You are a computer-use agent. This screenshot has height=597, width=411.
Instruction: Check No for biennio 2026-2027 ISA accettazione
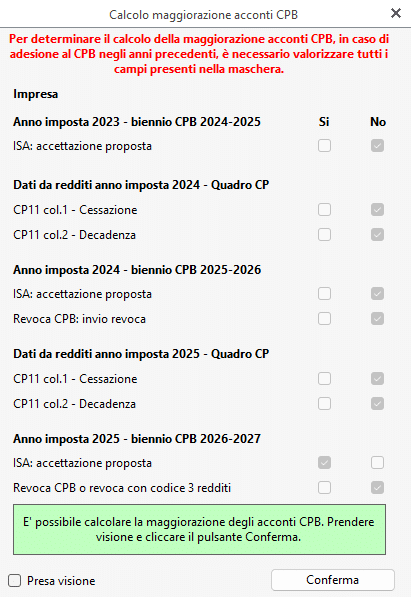[x=377, y=463]
